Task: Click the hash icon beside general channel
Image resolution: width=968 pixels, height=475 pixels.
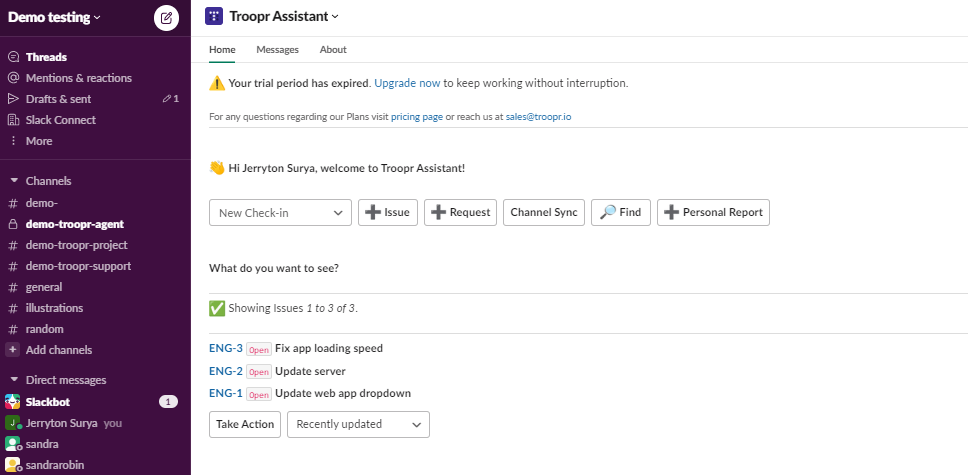Action: pyautogui.click(x=13, y=287)
